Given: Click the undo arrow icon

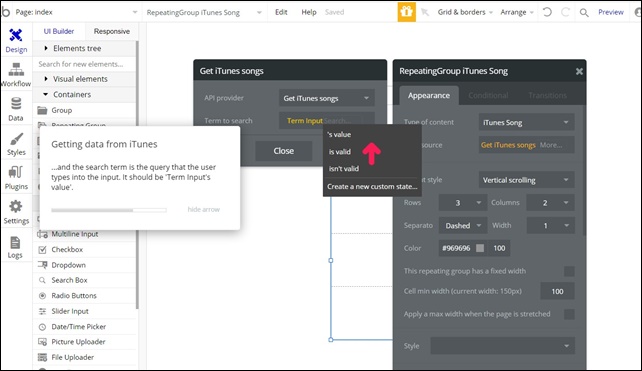Looking at the screenshot, I should 547,12.
